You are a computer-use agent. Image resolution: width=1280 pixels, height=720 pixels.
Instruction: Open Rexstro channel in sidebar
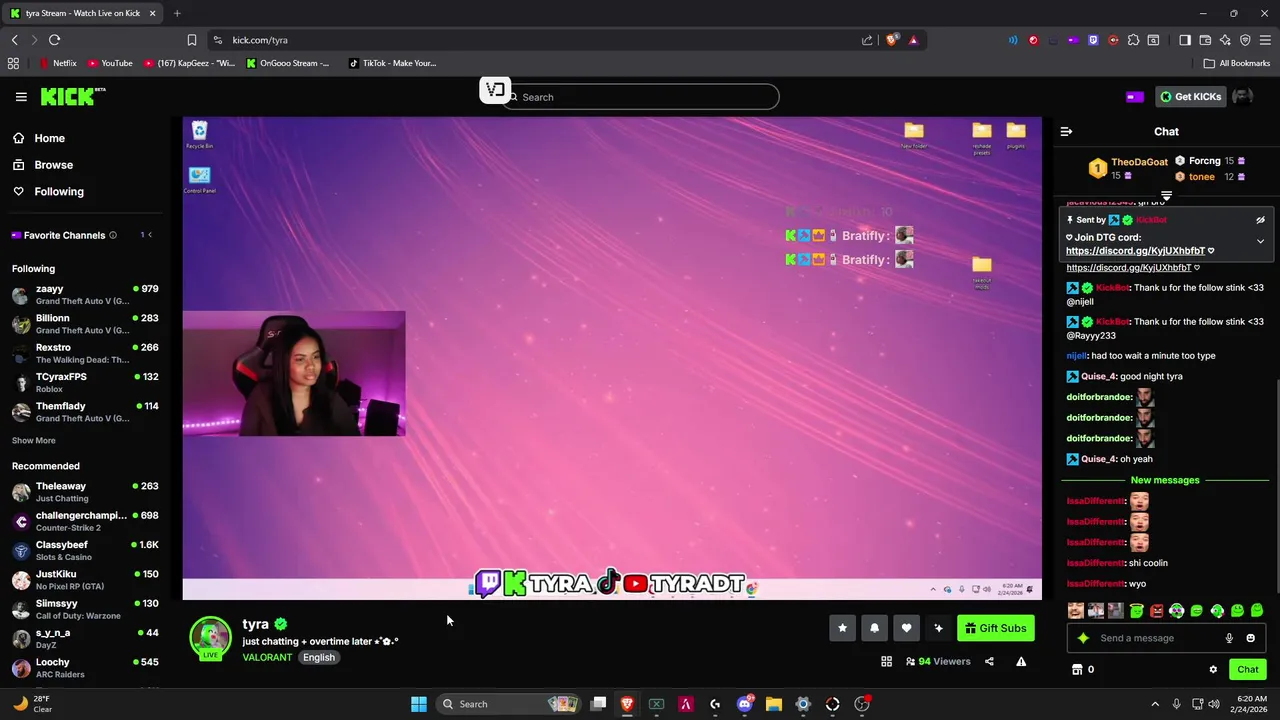coord(85,353)
